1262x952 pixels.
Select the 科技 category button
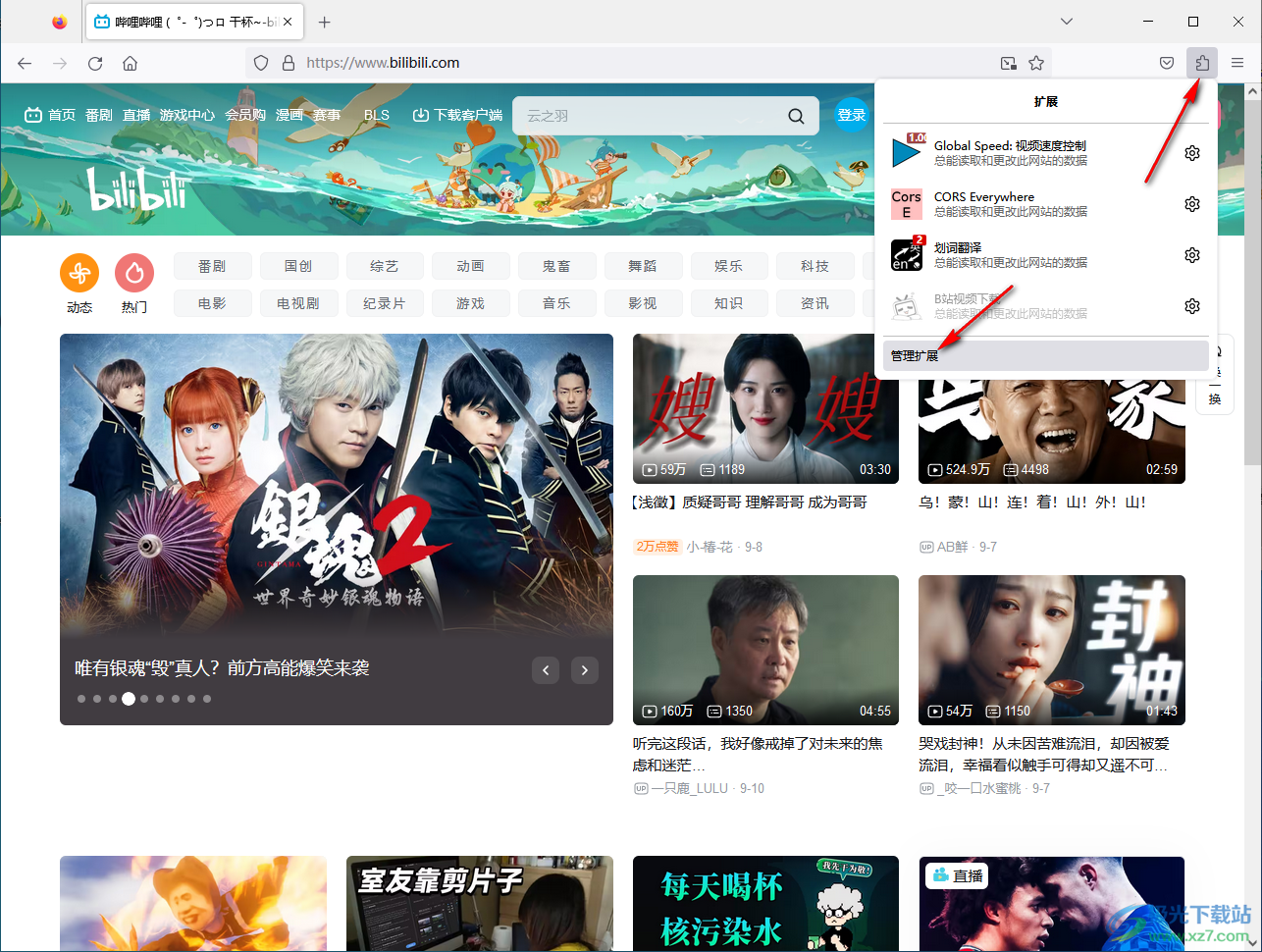[x=815, y=266]
